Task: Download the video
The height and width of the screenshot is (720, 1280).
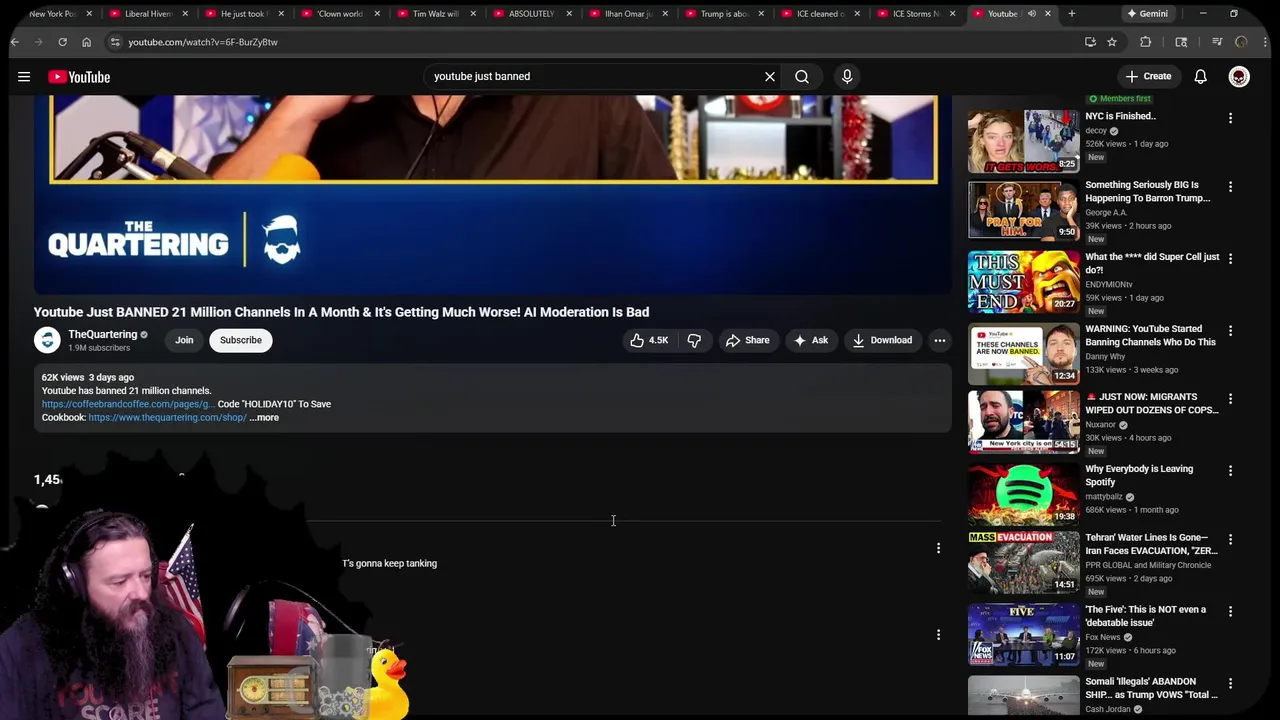Action: (882, 340)
